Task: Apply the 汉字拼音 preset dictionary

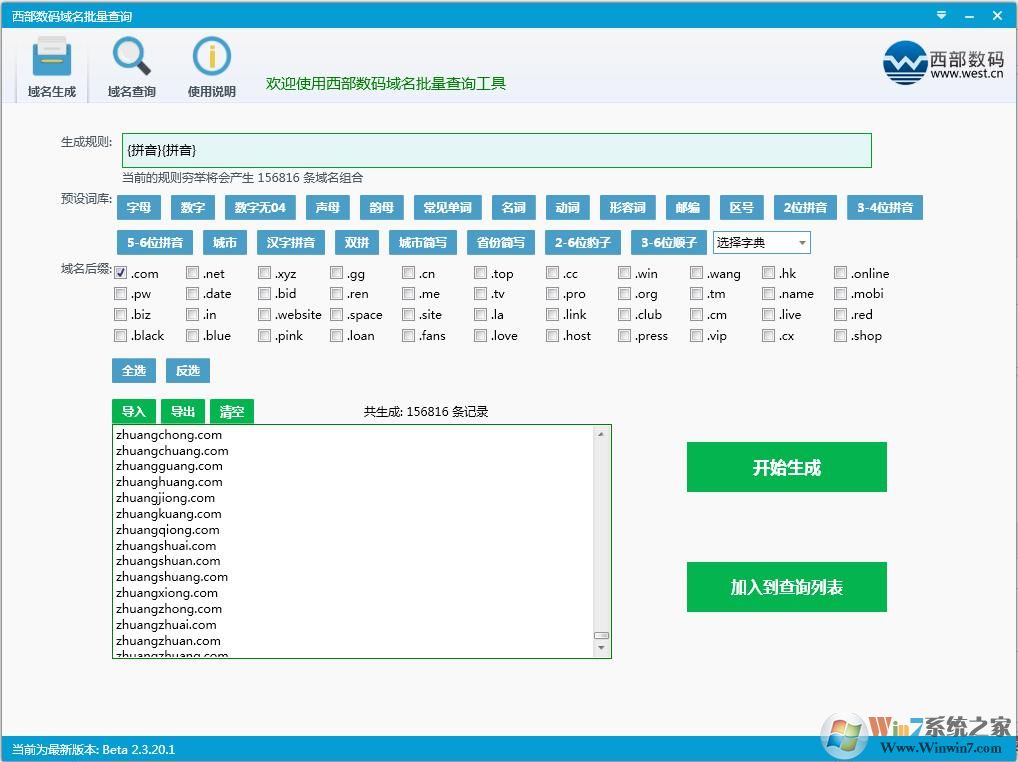Action: [290, 242]
